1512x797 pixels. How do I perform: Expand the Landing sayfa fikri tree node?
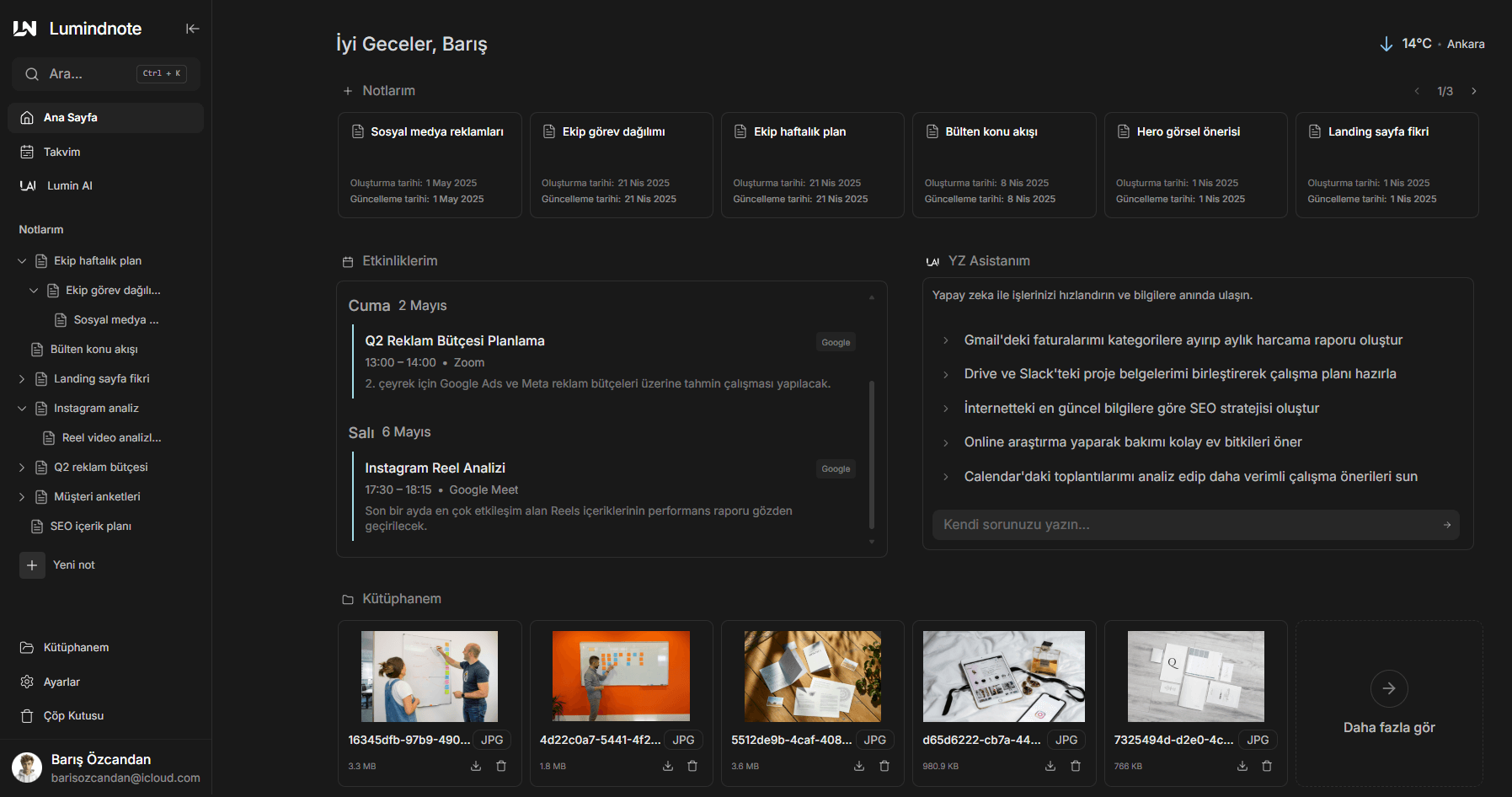point(22,379)
